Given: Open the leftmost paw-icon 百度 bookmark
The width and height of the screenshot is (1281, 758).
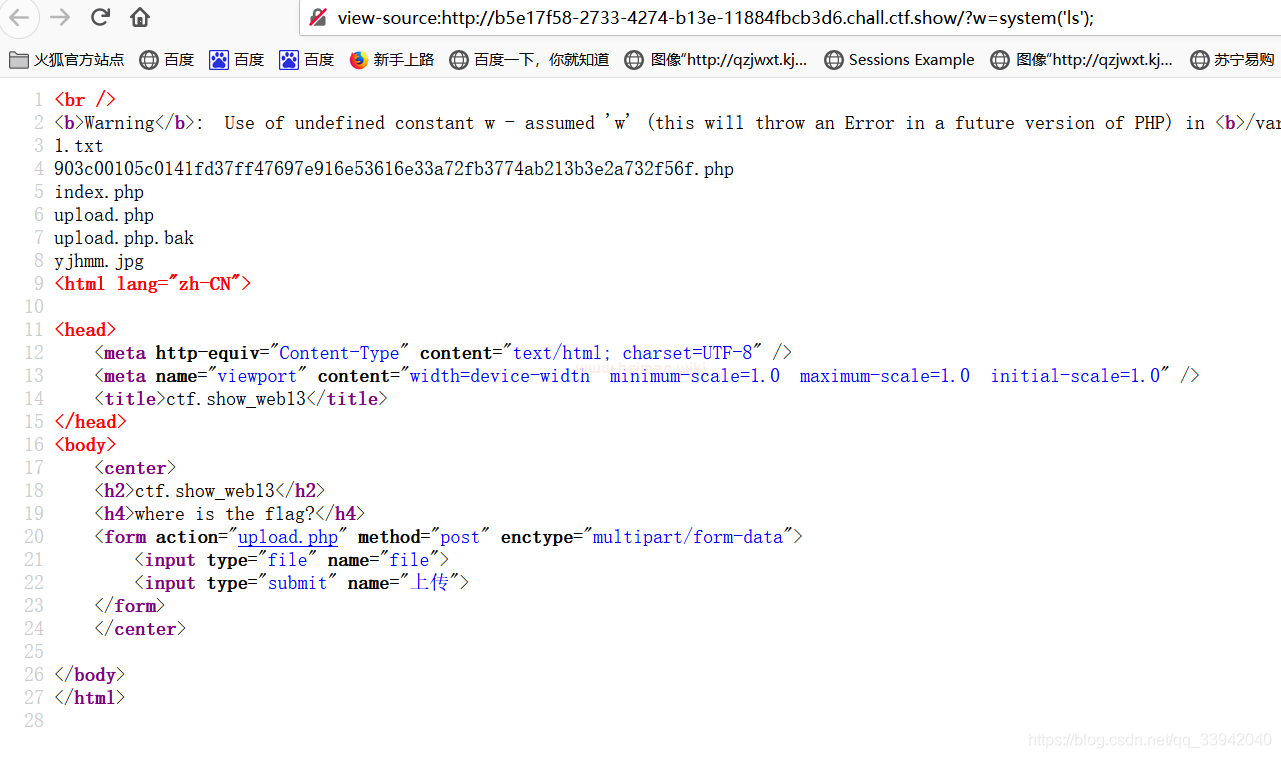Looking at the screenshot, I should point(237,60).
